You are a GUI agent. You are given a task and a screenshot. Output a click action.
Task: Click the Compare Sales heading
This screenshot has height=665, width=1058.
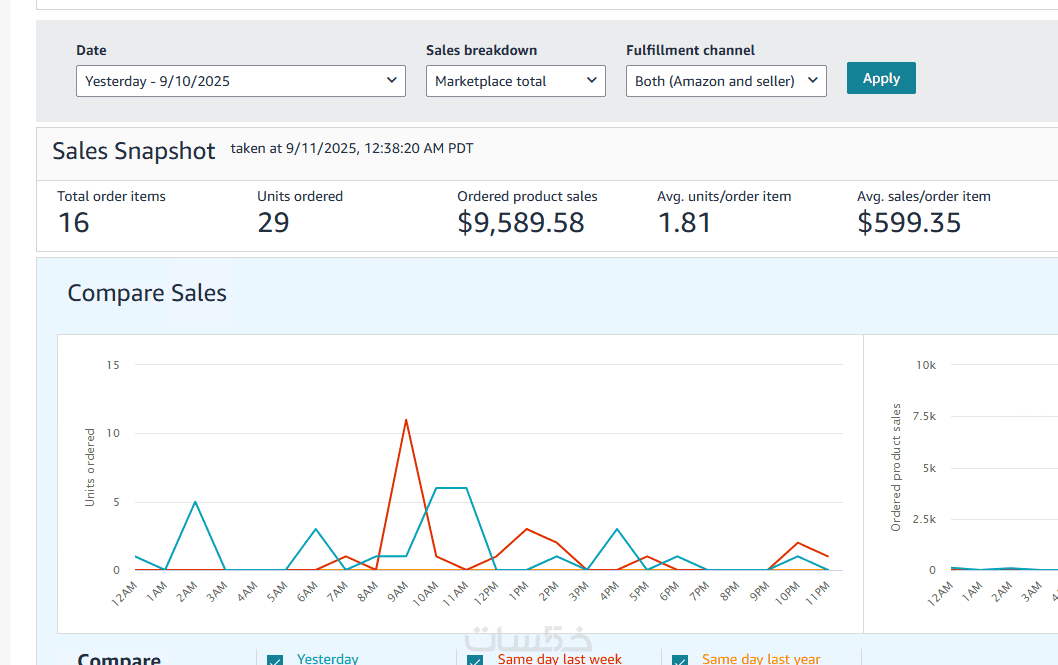[147, 293]
